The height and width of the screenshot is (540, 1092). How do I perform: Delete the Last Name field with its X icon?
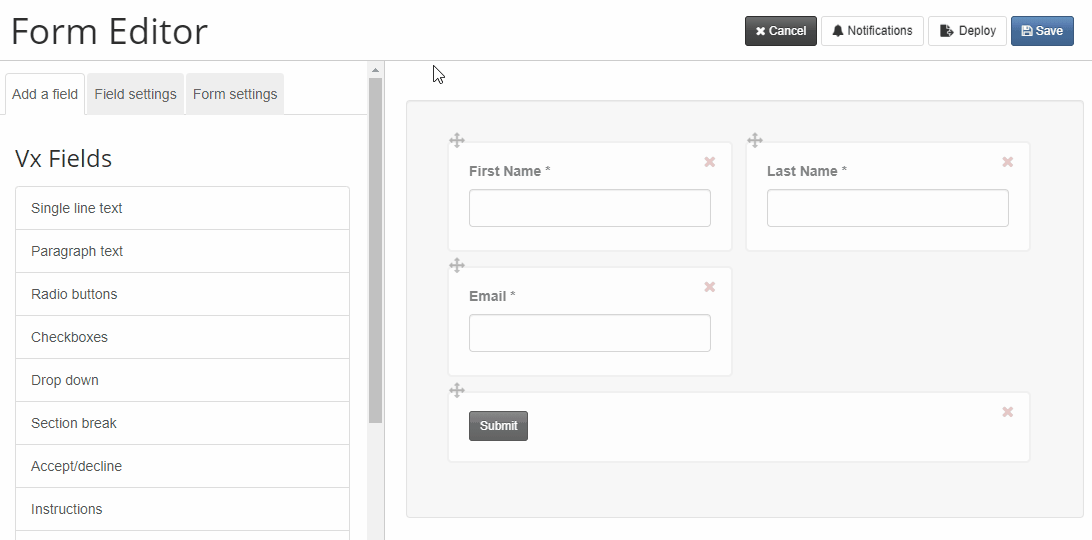click(x=1008, y=162)
